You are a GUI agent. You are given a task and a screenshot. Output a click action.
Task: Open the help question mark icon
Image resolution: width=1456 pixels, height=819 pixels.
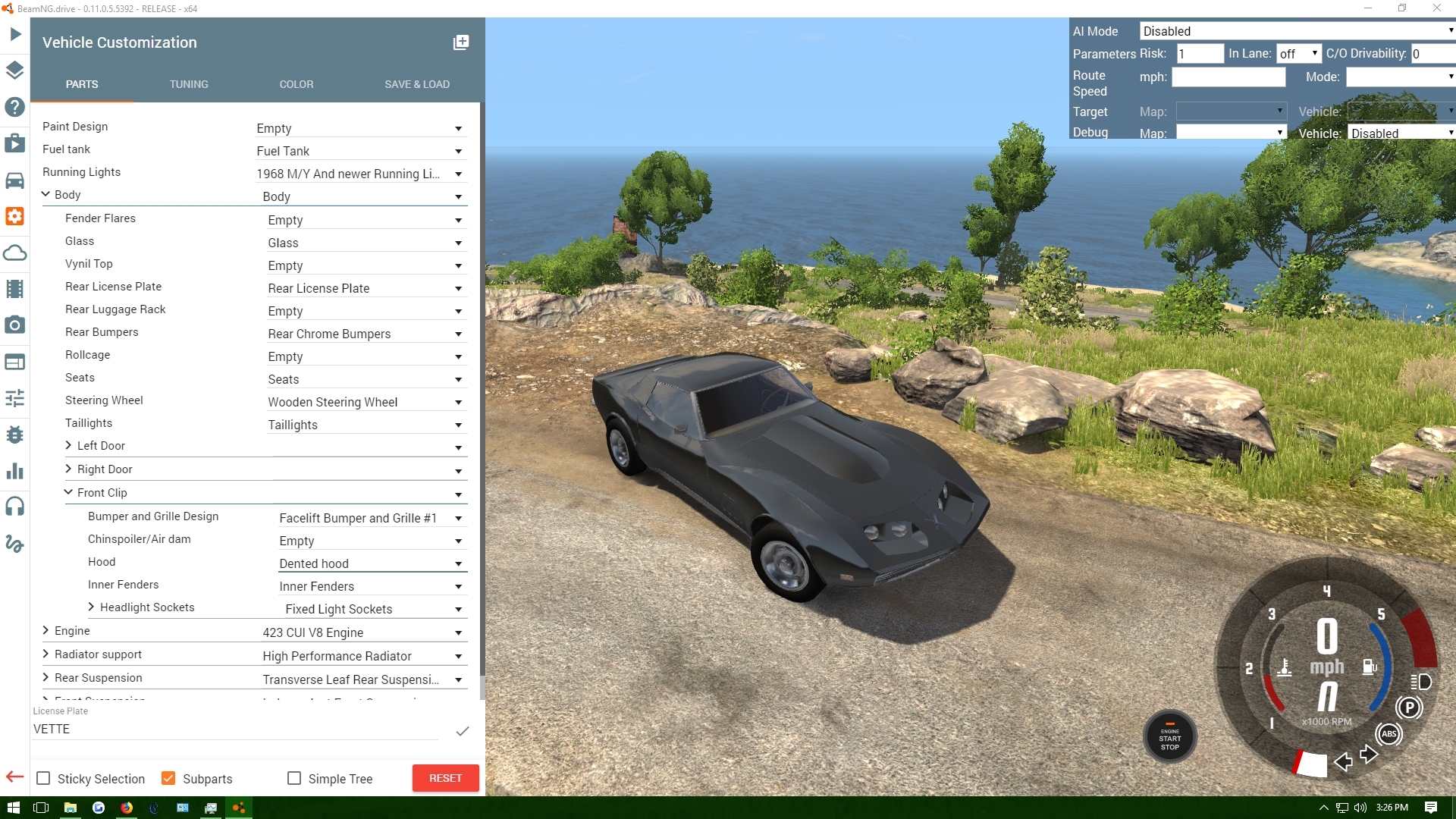15,107
